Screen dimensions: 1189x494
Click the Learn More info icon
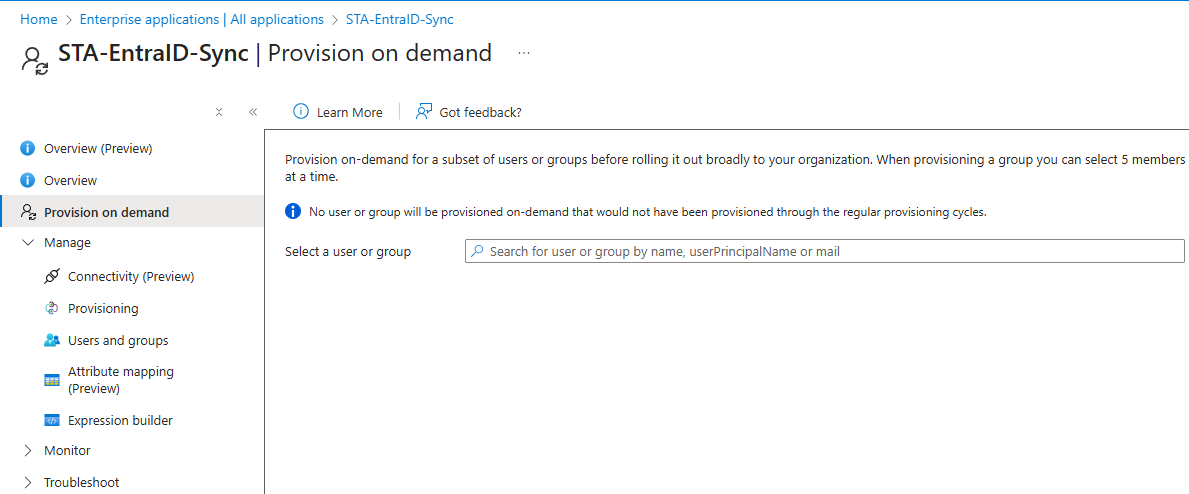(x=300, y=112)
